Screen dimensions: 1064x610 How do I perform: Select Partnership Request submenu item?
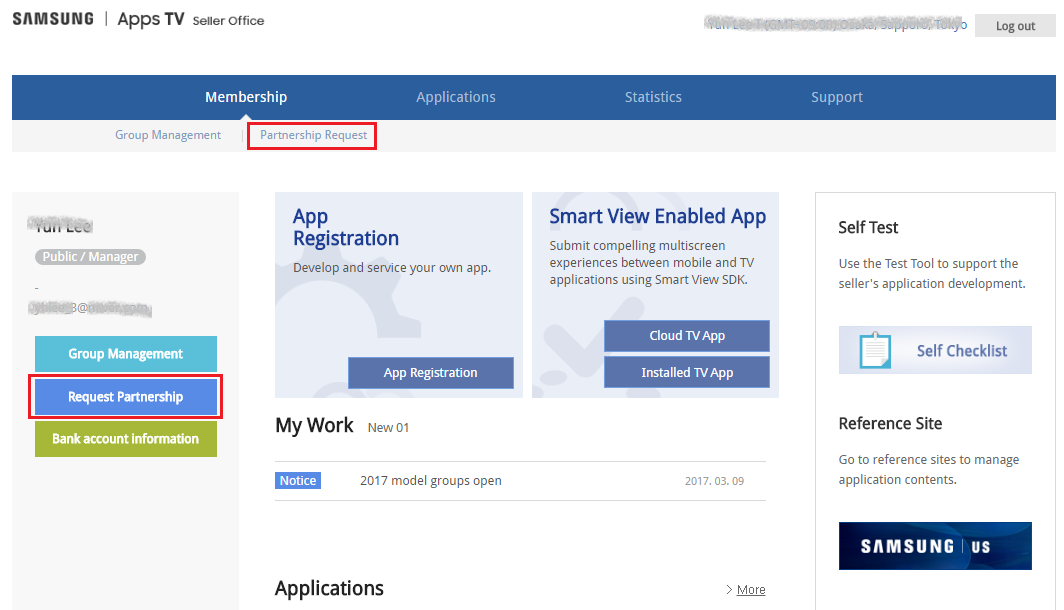point(313,135)
